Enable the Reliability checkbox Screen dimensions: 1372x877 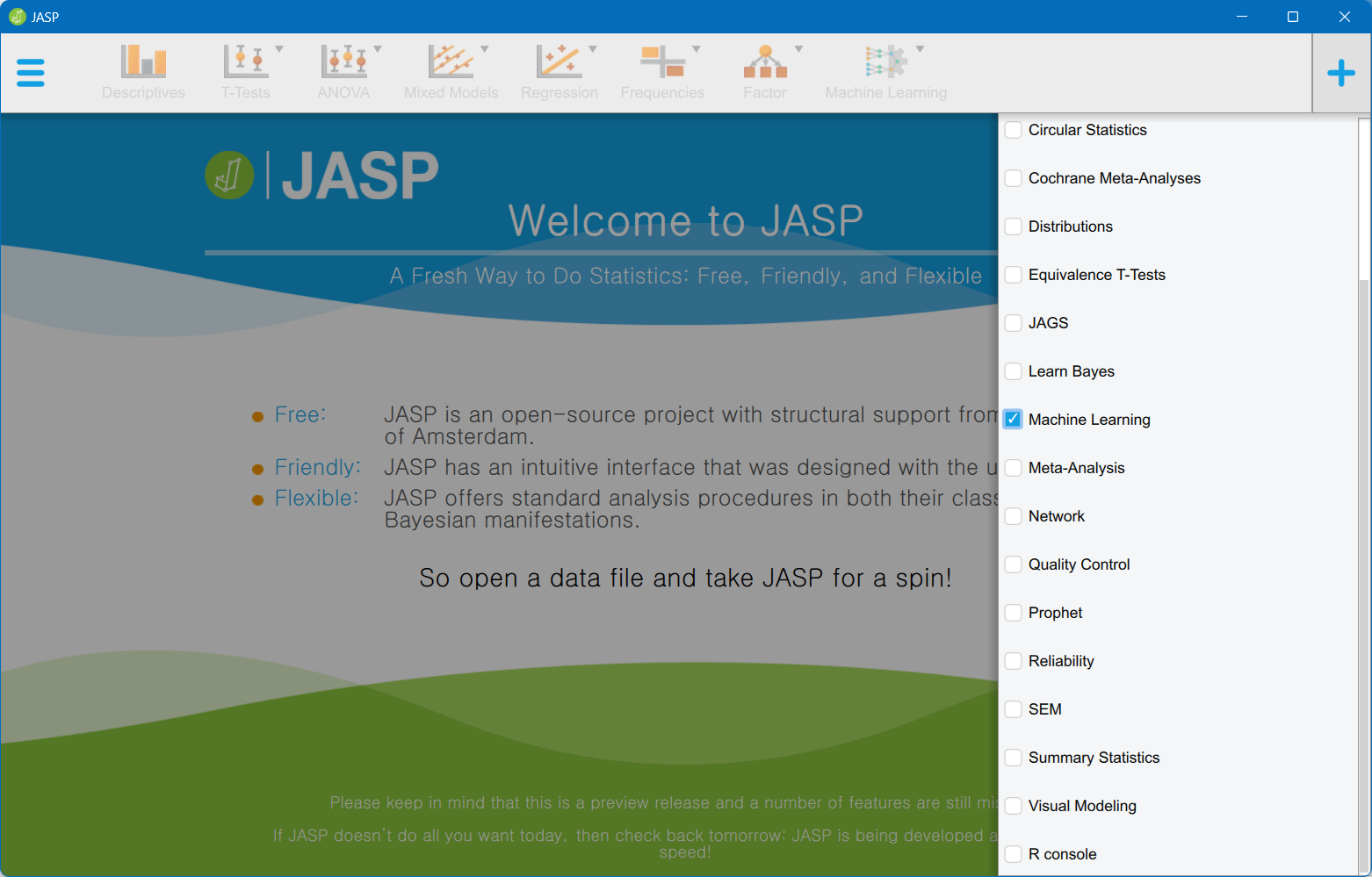1013,661
